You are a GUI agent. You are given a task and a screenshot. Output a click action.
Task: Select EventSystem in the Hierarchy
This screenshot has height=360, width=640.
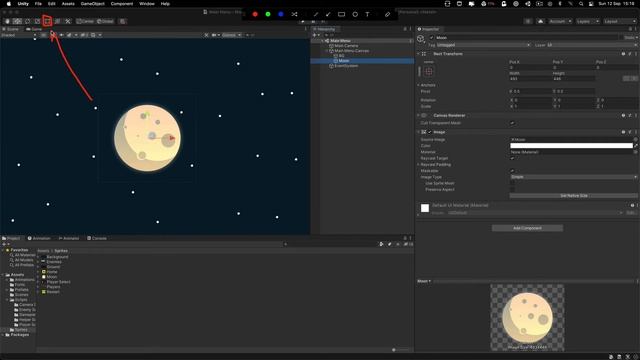[346, 66]
